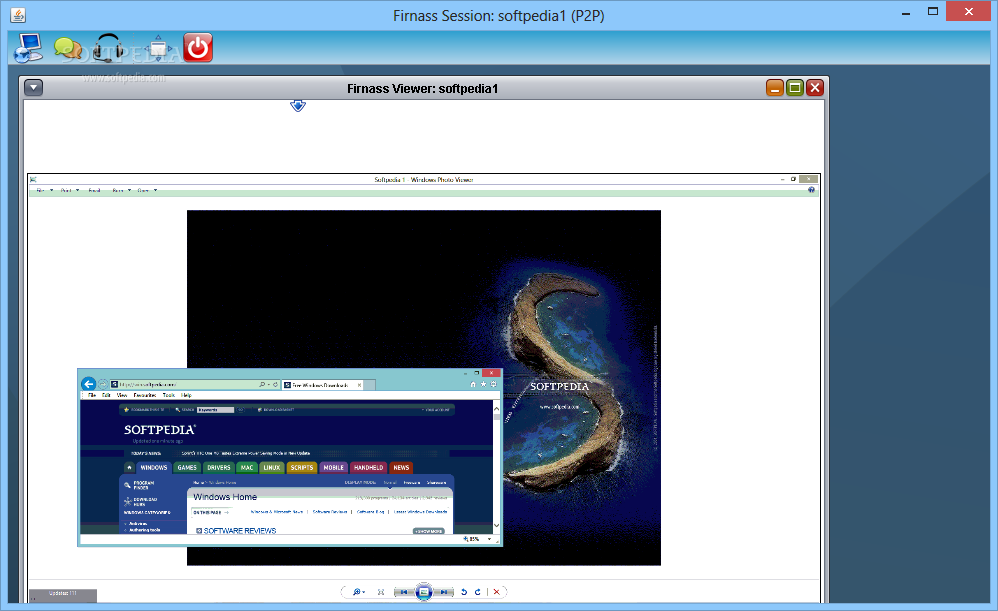998x611 pixels.
Task: Select the GAMES category tab
Action: coord(187,468)
